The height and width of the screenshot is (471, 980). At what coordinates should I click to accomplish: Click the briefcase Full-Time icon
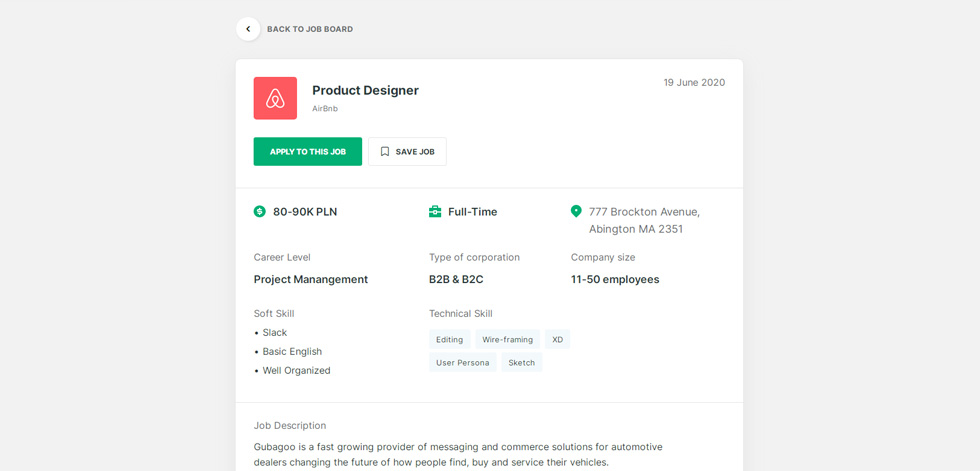click(435, 212)
